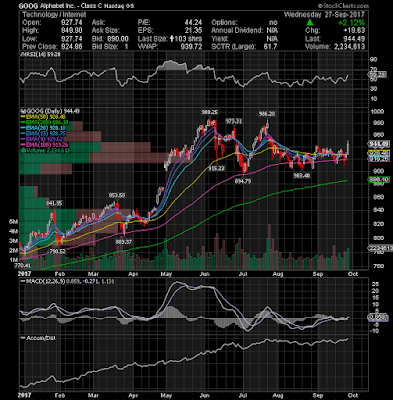Click the 770.41 low price annotation

22,266
